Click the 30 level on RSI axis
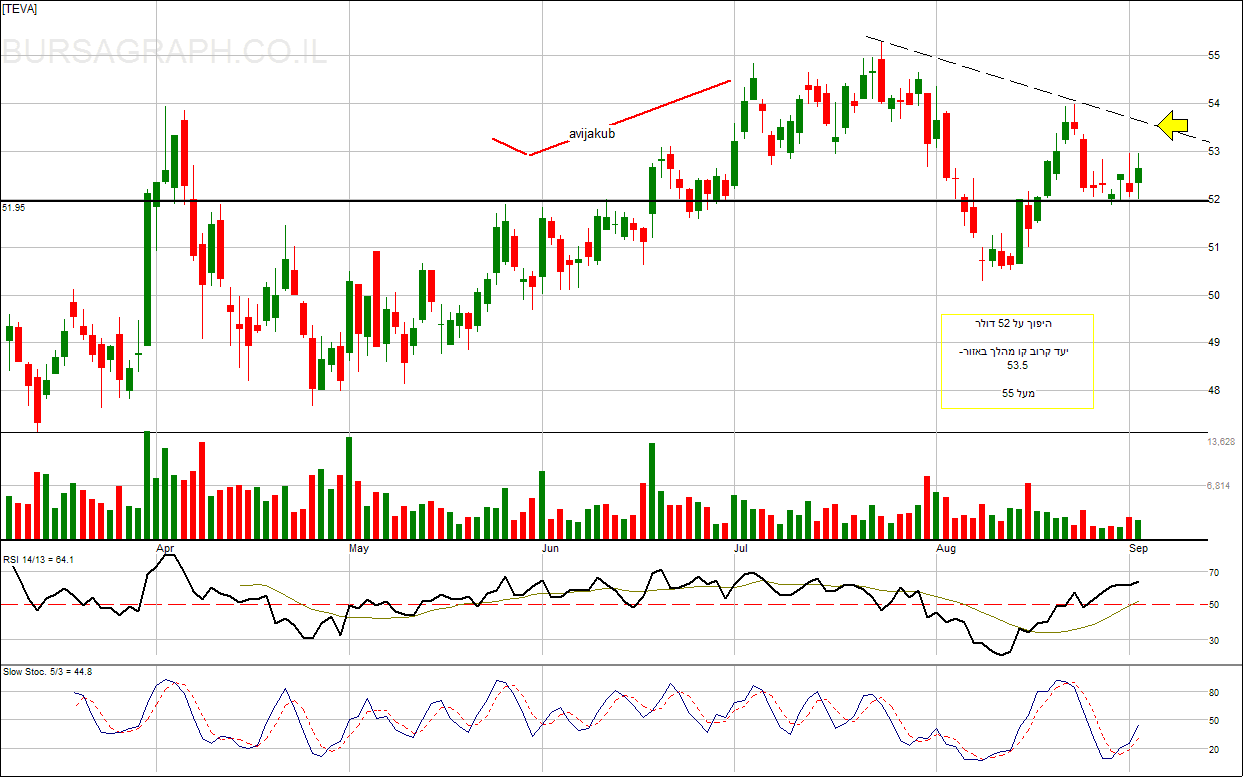The width and height of the screenshot is (1243, 777). pyautogui.click(x=1213, y=641)
